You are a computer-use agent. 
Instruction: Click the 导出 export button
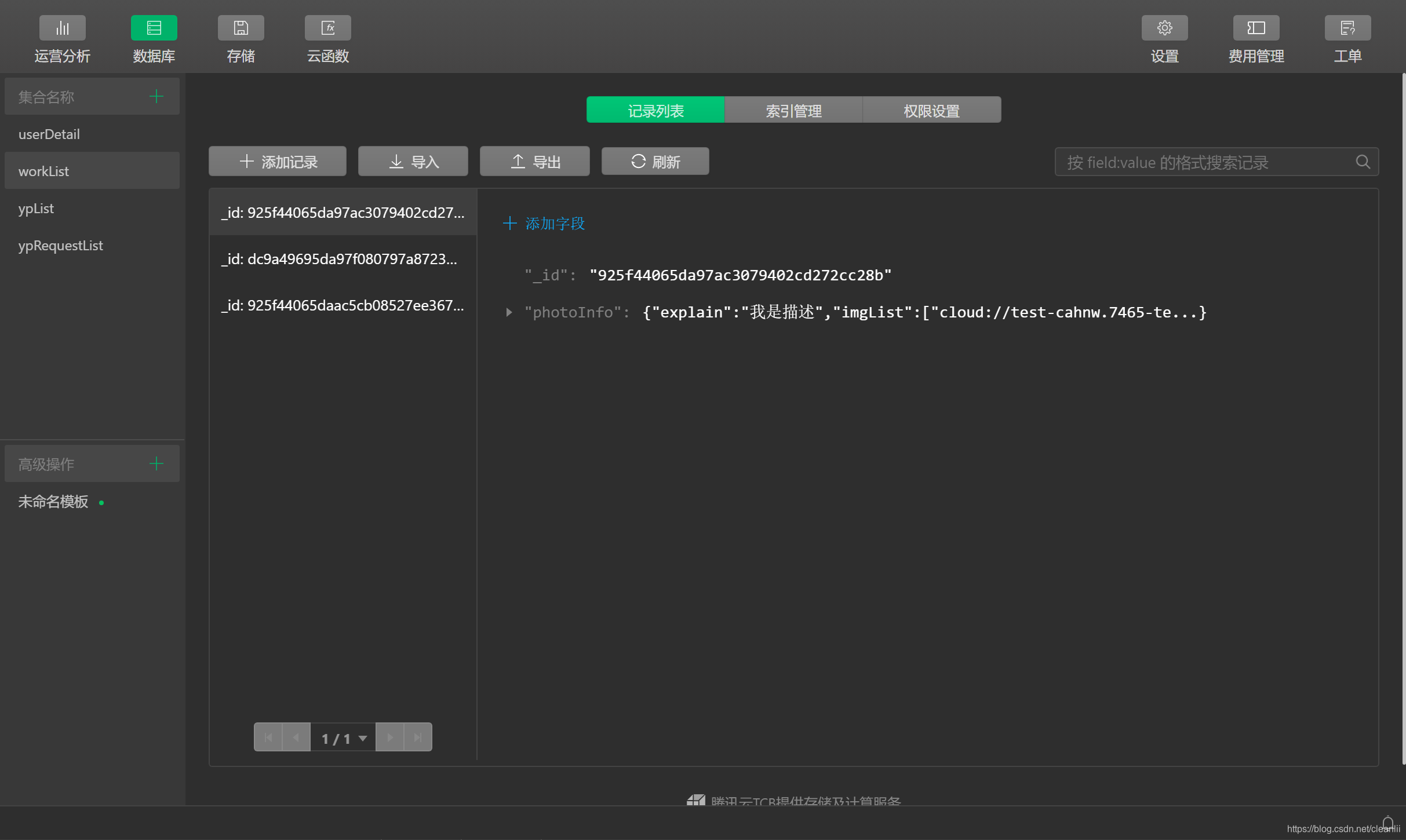tap(534, 161)
